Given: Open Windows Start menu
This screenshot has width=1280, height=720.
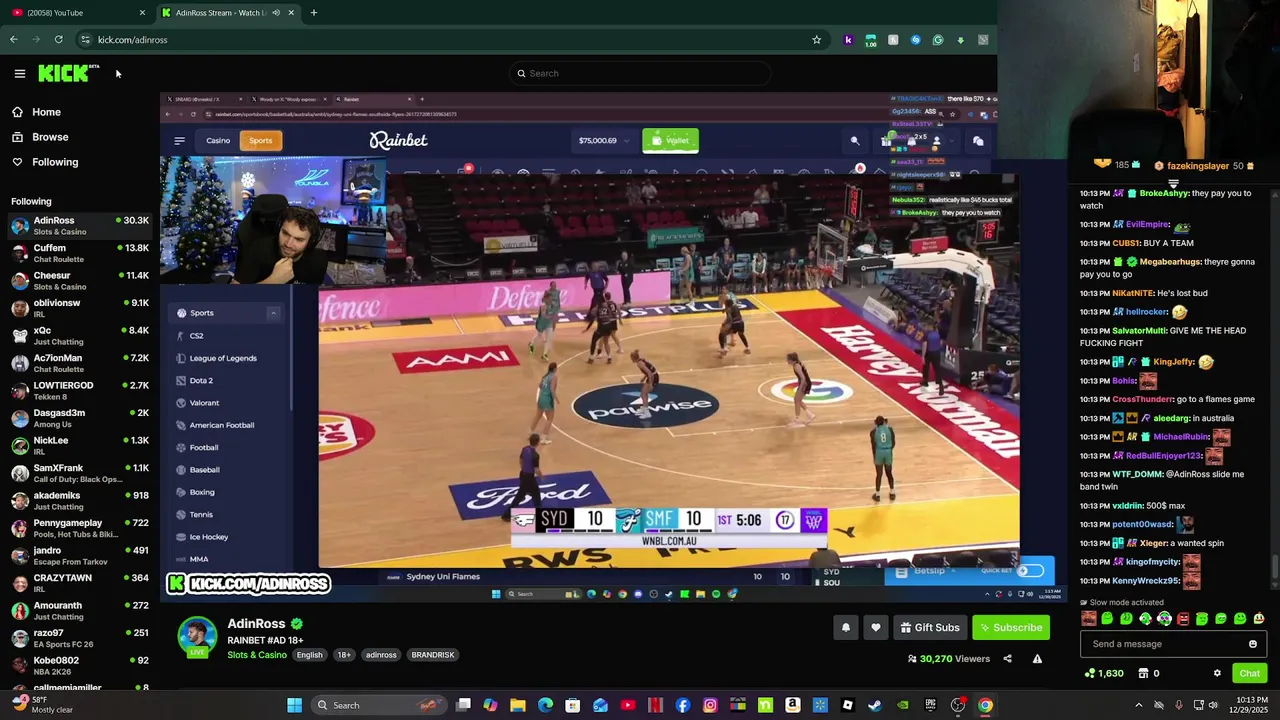Looking at the screenshot, I should click(x=294, y=705).
